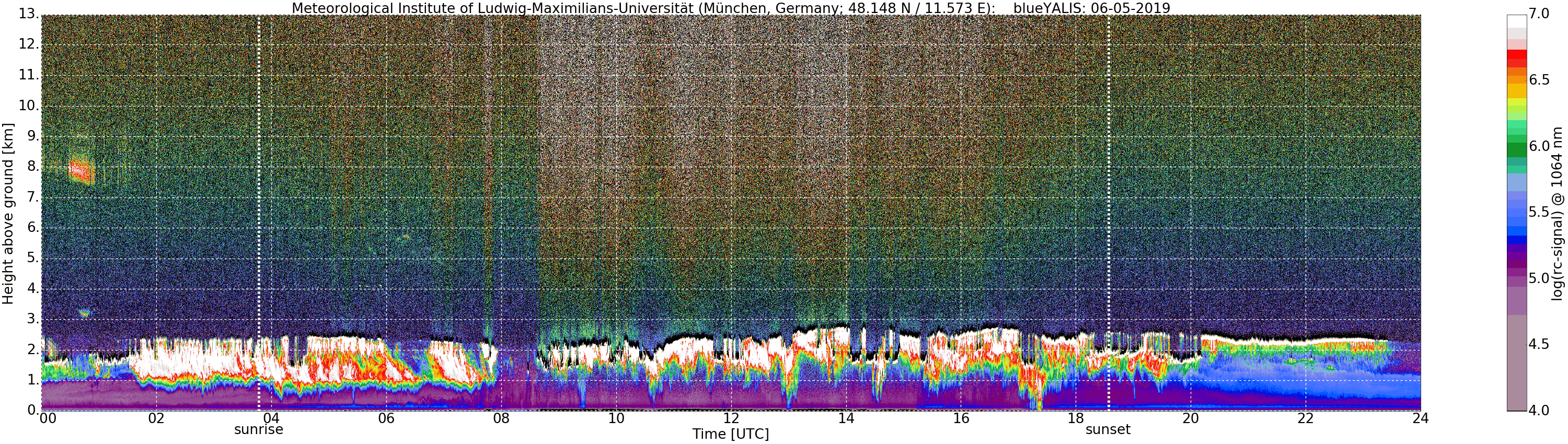Click the 5.5 value on the colorbar

click(x=1539, y=212)
